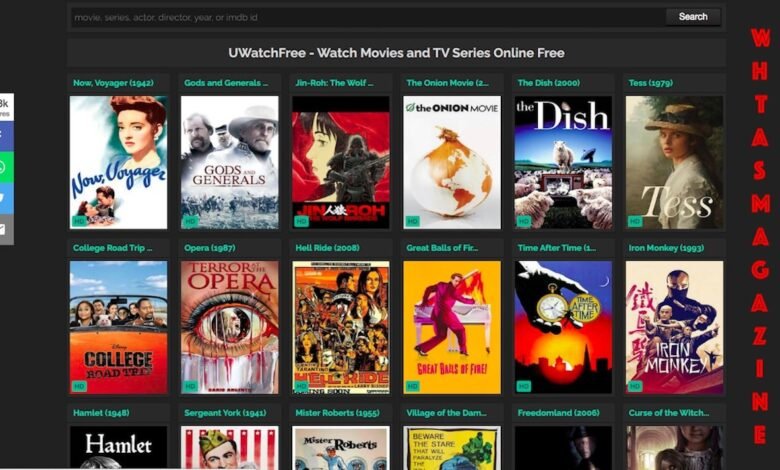The height and width of the screenshot is (470, 780).
Task: Click the HD badge on Terror at the Opera poster
Action: [191, 386]
